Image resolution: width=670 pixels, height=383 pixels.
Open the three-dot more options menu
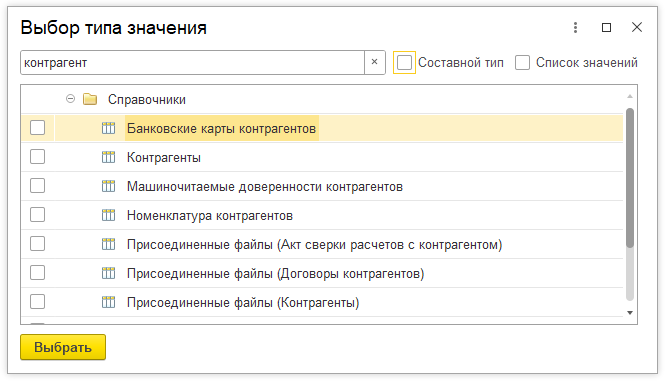(575, 28)
